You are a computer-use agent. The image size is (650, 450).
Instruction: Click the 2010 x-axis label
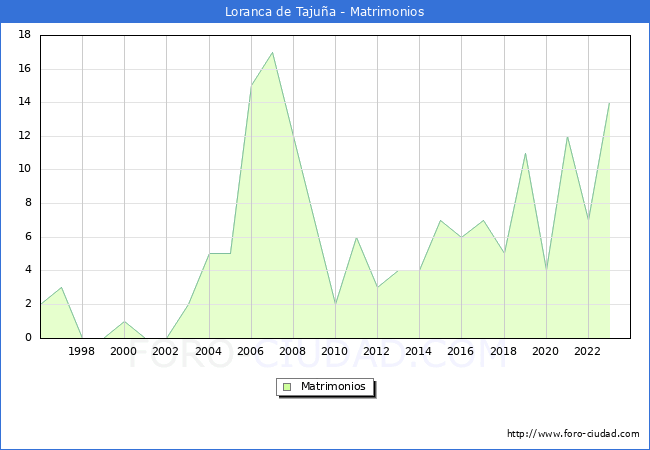click(335, 351)
